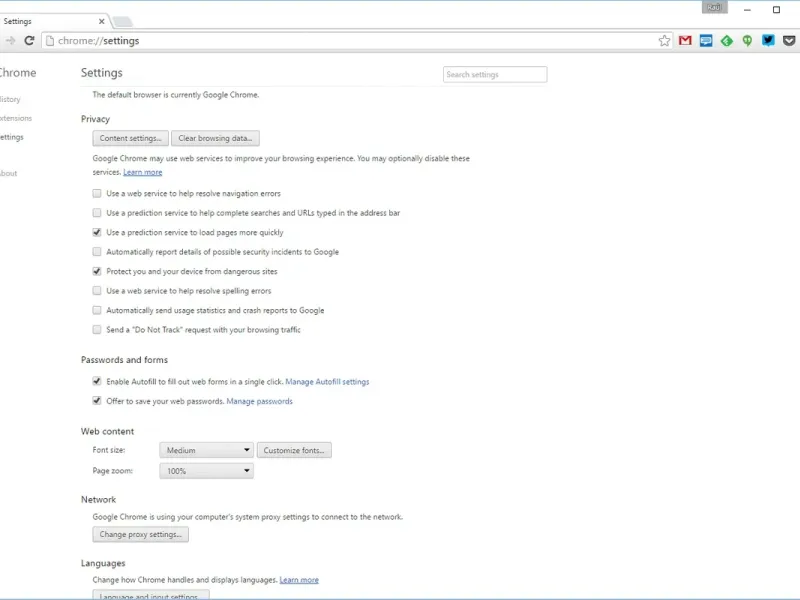The height and width of the screenshot is (600, 800).
Task: Open the Pocket extension icon
Action: pyautogui.click(x=789, y=41)
